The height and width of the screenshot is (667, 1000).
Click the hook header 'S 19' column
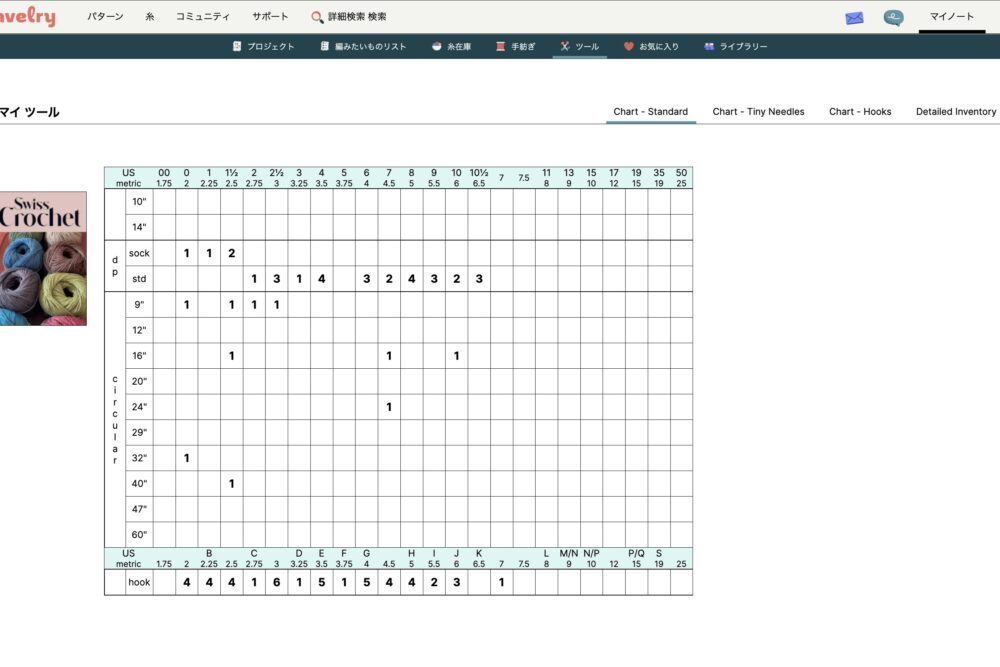point(659,559)
